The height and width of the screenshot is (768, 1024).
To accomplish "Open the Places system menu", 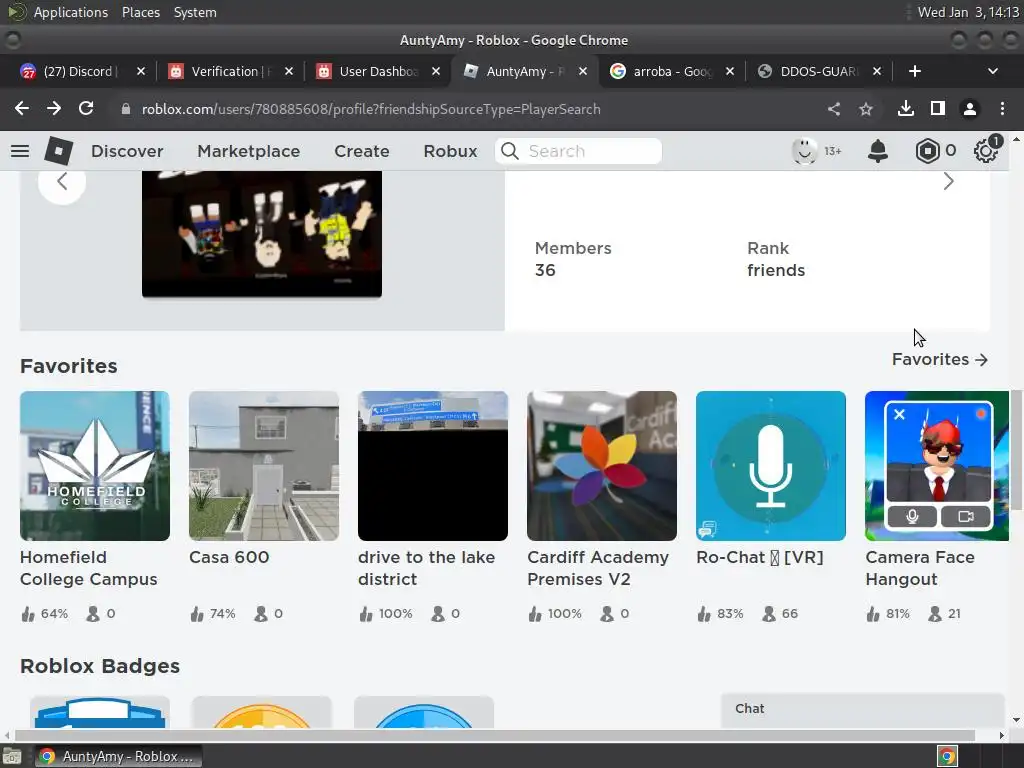I will 141,12.
